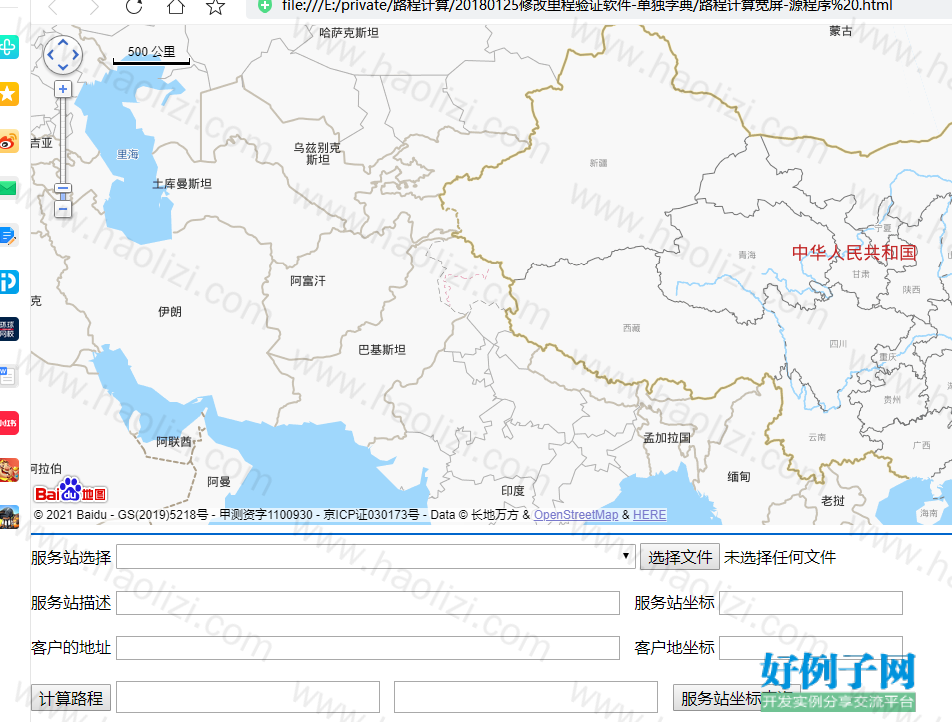
Task: Go to the browser home page icon
Action: click(x=175, y=6)
